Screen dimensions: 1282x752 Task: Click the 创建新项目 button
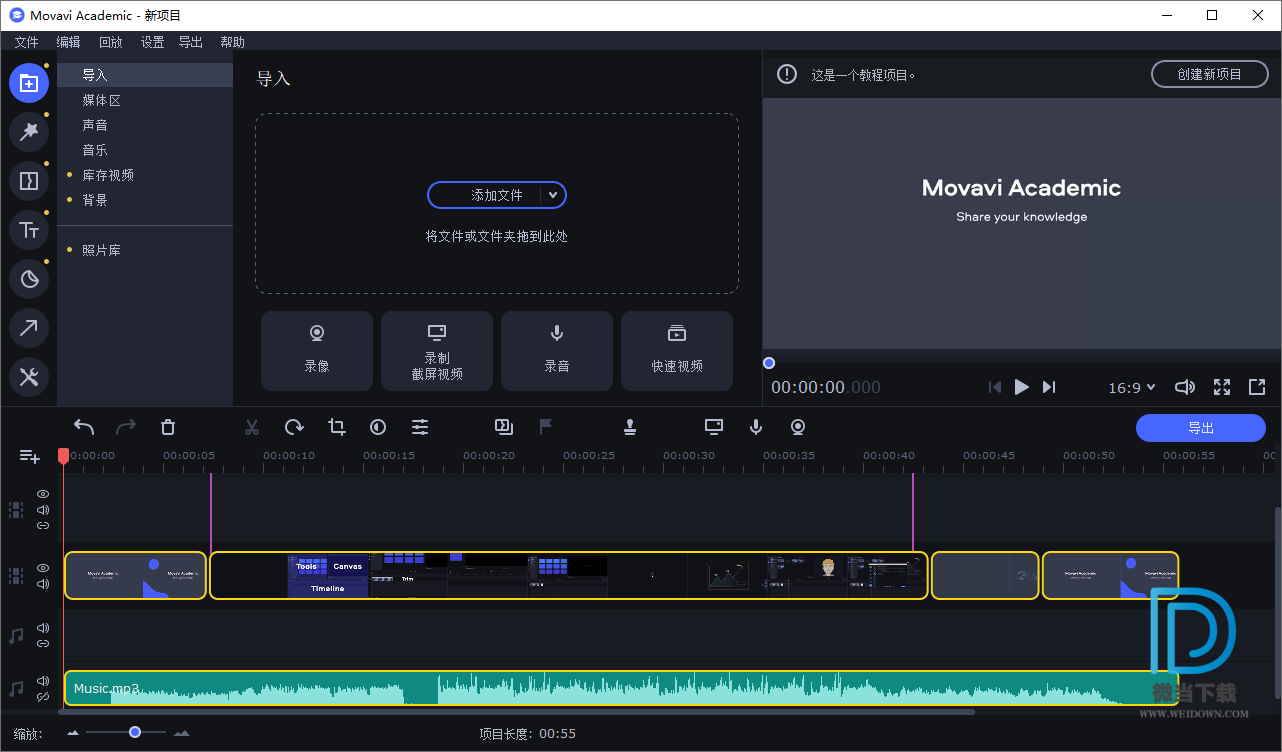click(x=1209, y=74)
